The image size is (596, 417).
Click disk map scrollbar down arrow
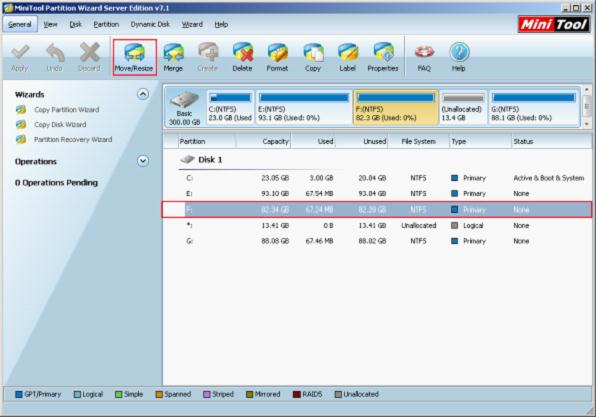coord(586,124)
